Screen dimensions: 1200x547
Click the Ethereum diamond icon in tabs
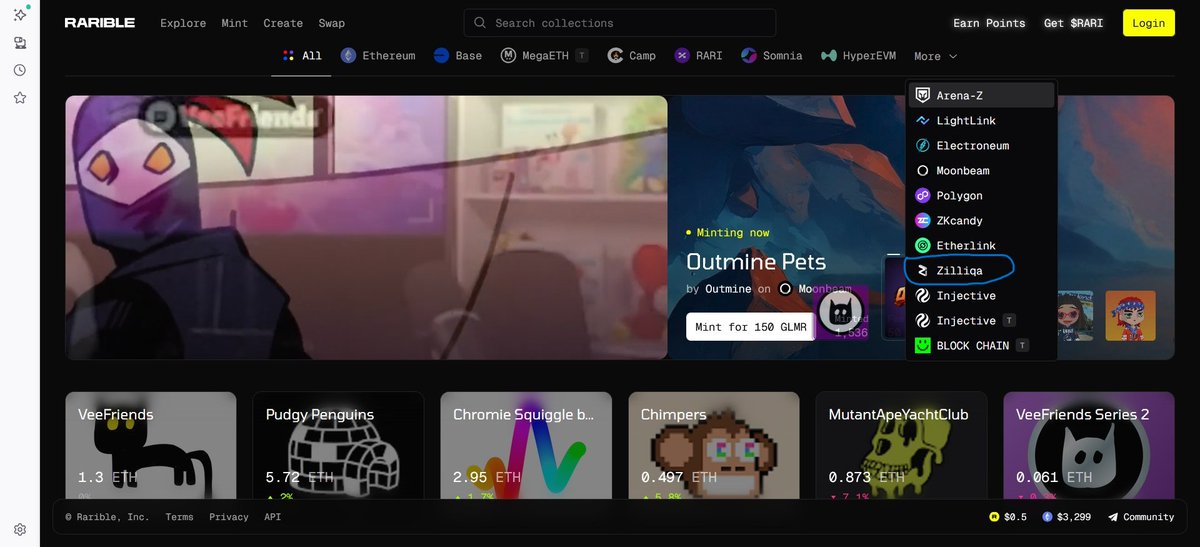(x=348, y=56)
